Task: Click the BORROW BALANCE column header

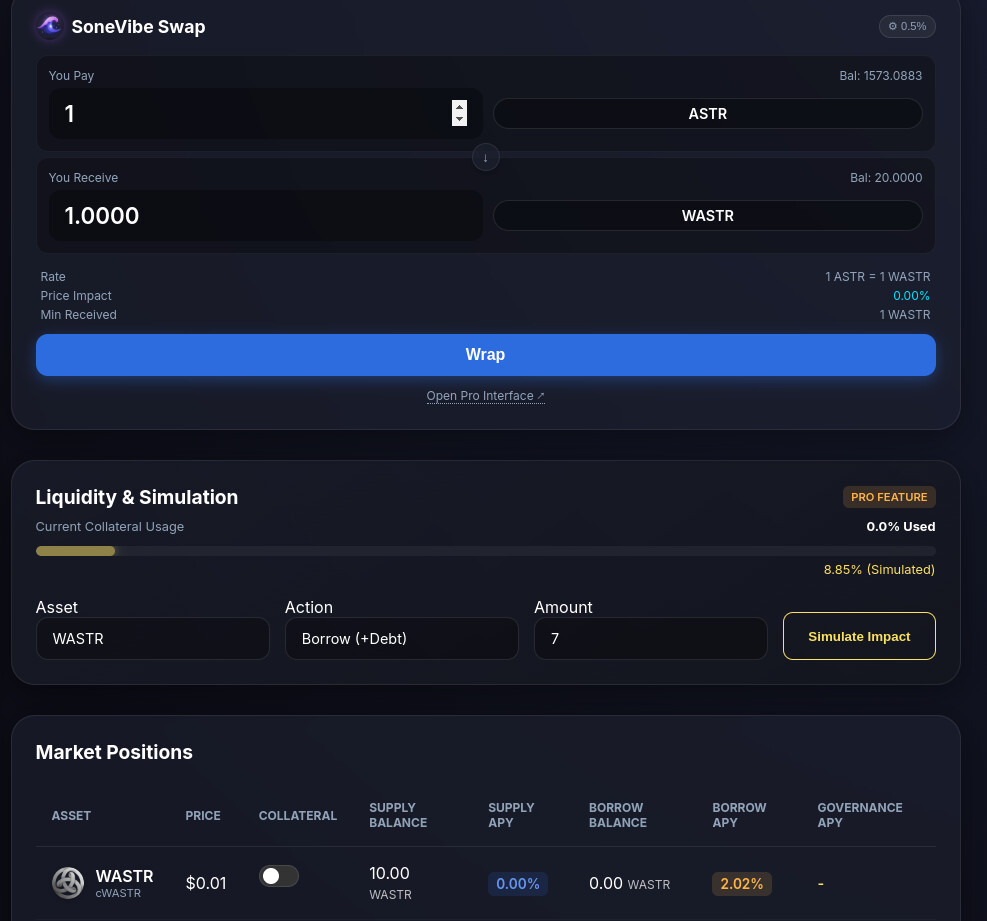Action: coord(618,815)
